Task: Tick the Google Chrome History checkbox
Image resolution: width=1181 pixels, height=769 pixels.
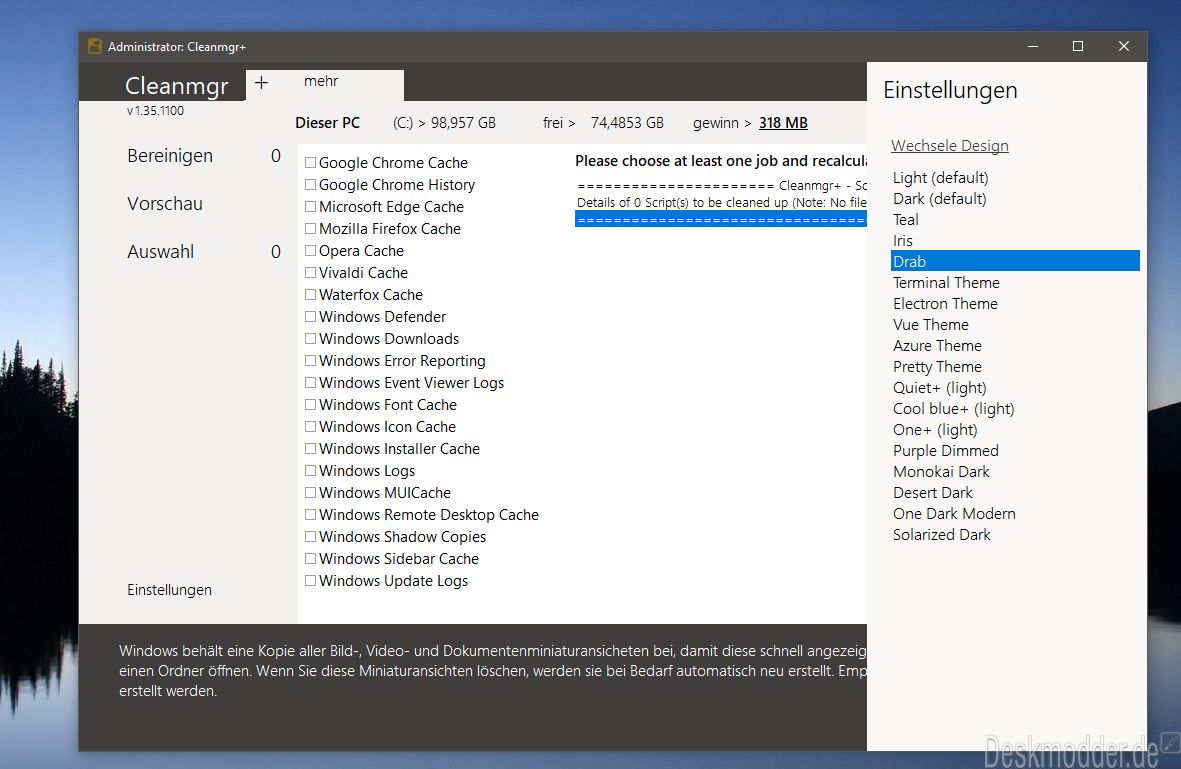Action: [x=310, y=185]
